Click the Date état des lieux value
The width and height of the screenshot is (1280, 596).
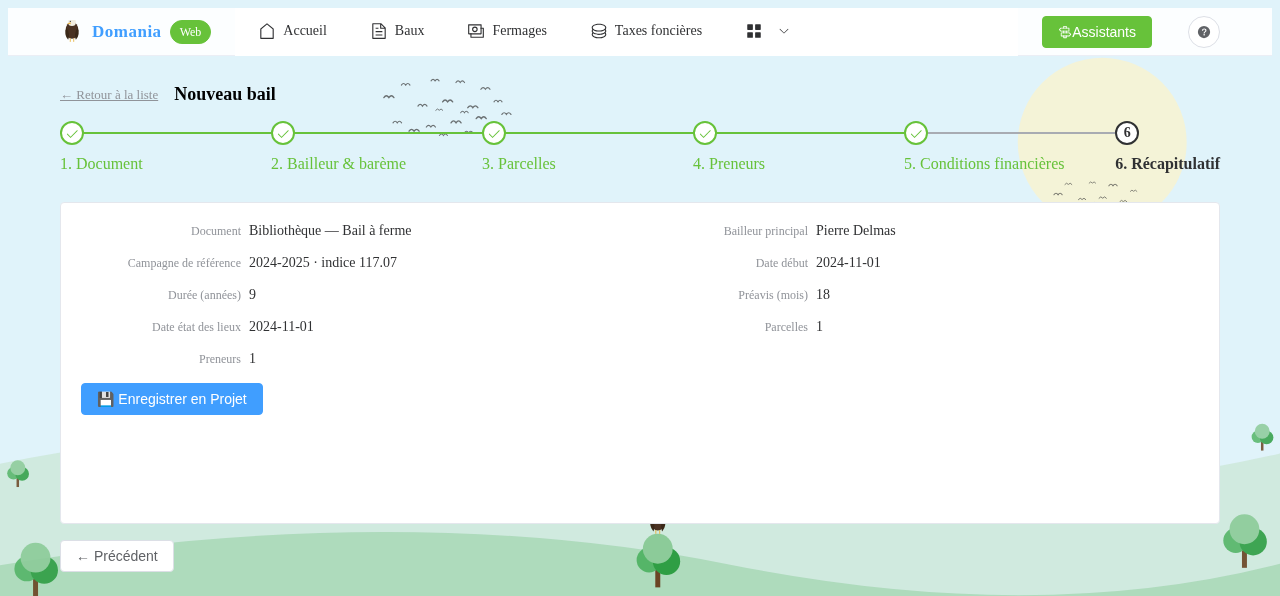281,327
